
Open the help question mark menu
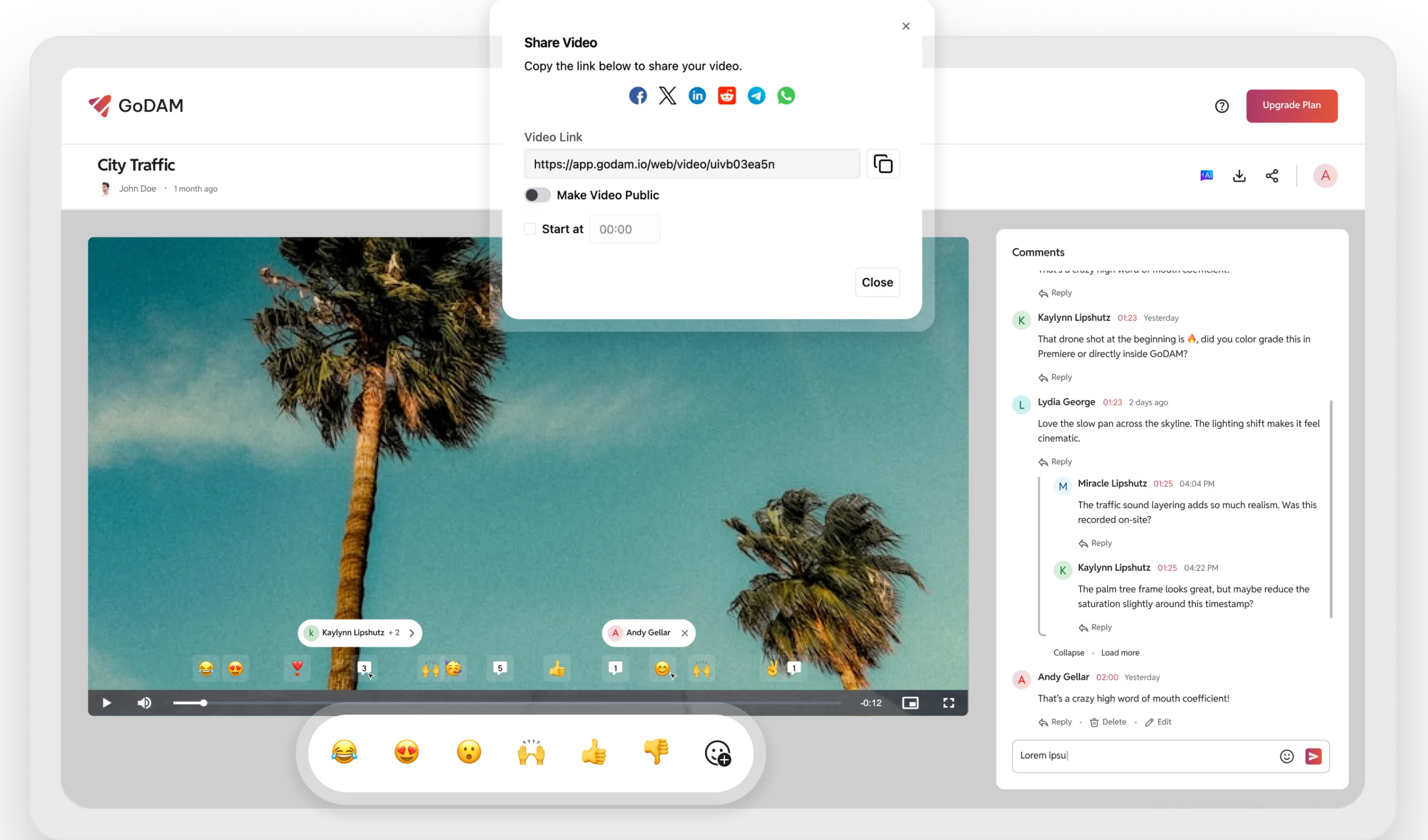click(x=1222, y=106)
